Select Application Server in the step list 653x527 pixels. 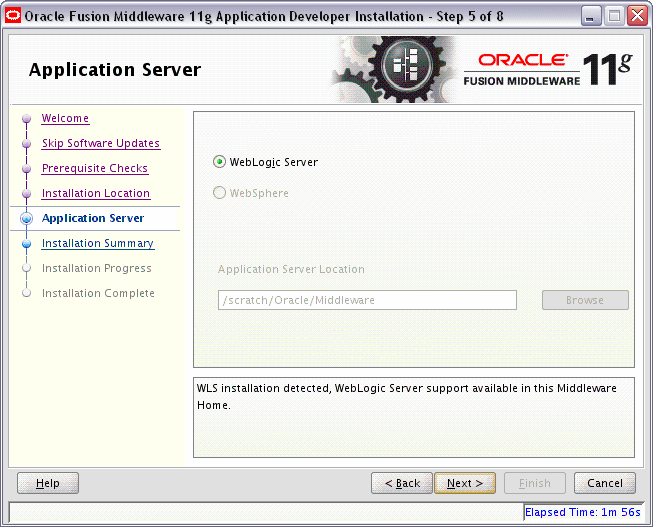click(x=93, y=218)
